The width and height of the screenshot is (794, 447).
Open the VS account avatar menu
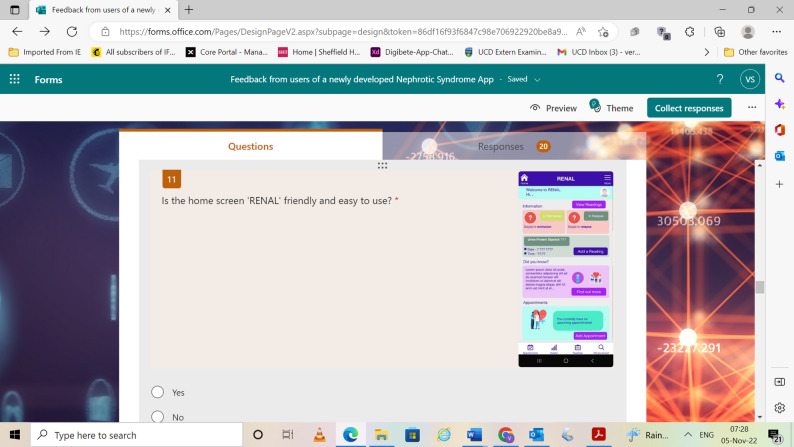coord(749,79)
